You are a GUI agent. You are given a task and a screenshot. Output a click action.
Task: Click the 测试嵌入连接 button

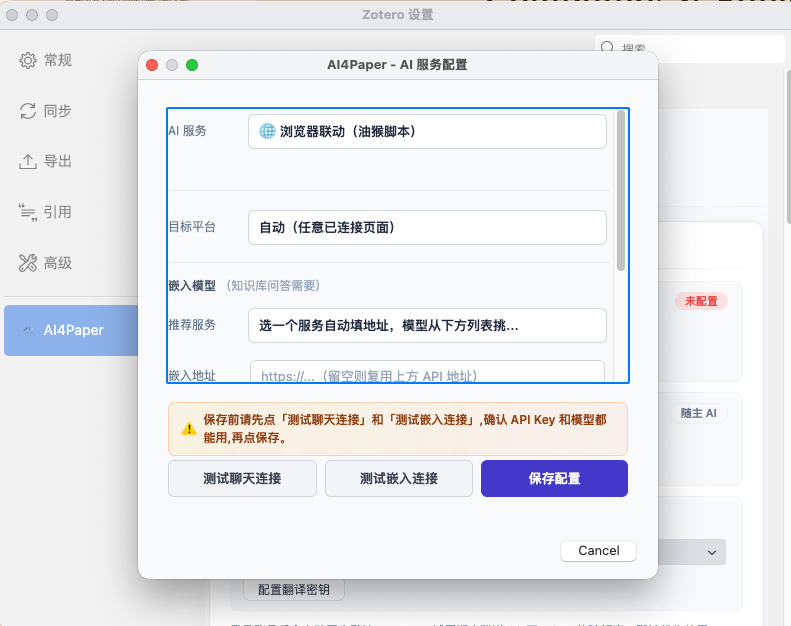[x=399, y=478]
